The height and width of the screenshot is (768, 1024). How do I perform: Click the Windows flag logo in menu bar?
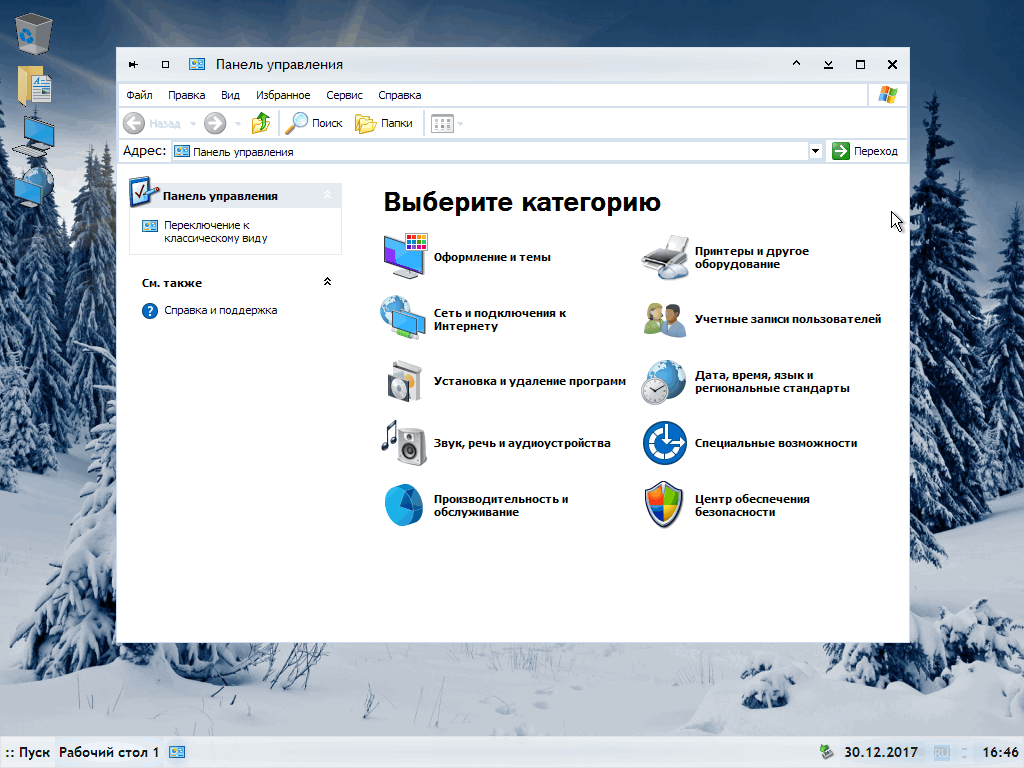click(x=888, y=95)
